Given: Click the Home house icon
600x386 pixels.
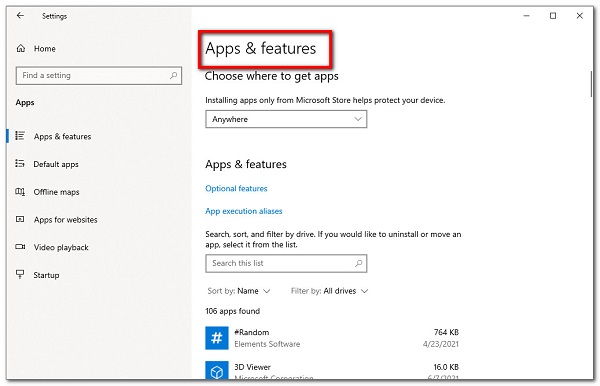Looking at the screenshot, I should pyautogui.click(x=21, y=49).
